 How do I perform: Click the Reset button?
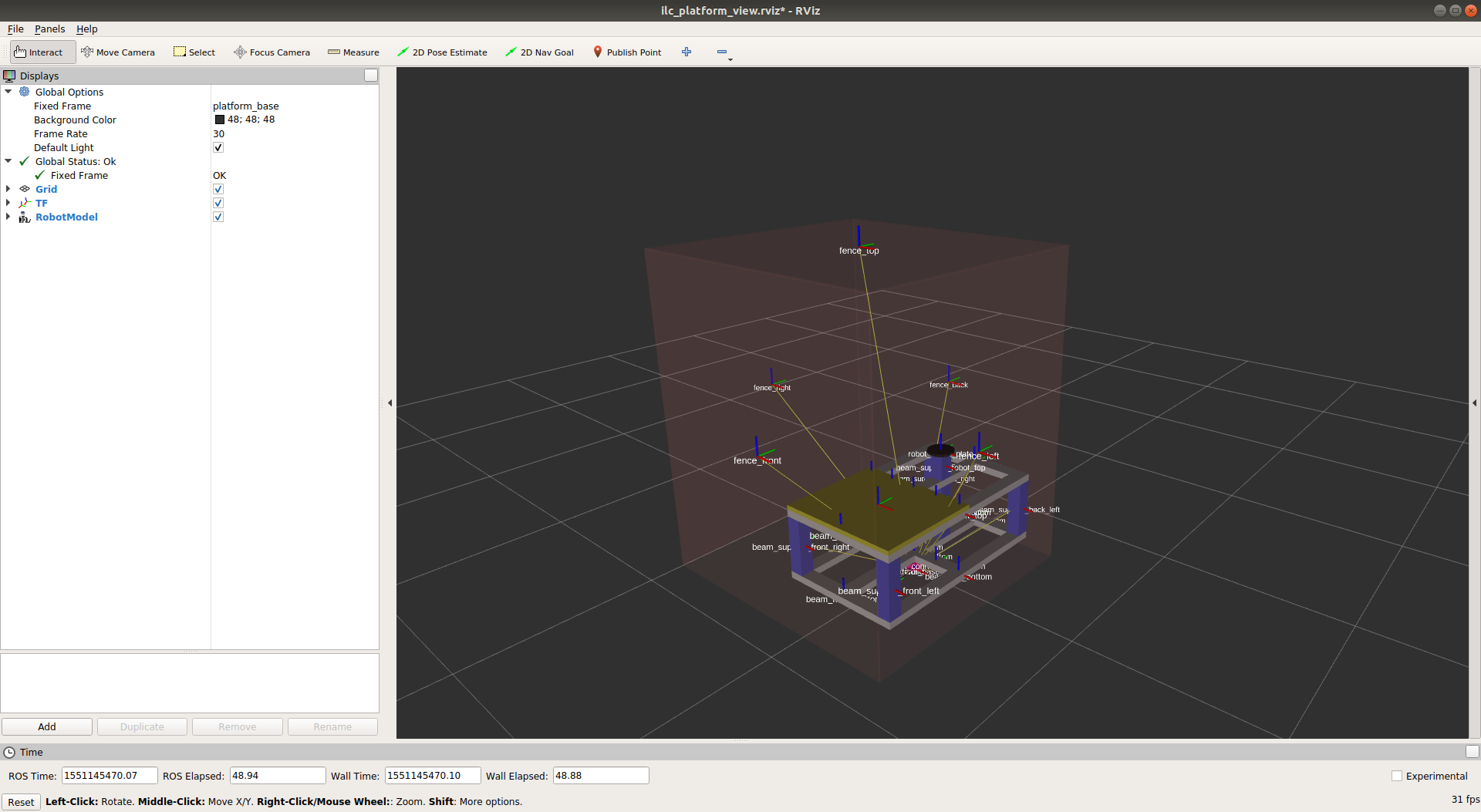click(21, 802)
